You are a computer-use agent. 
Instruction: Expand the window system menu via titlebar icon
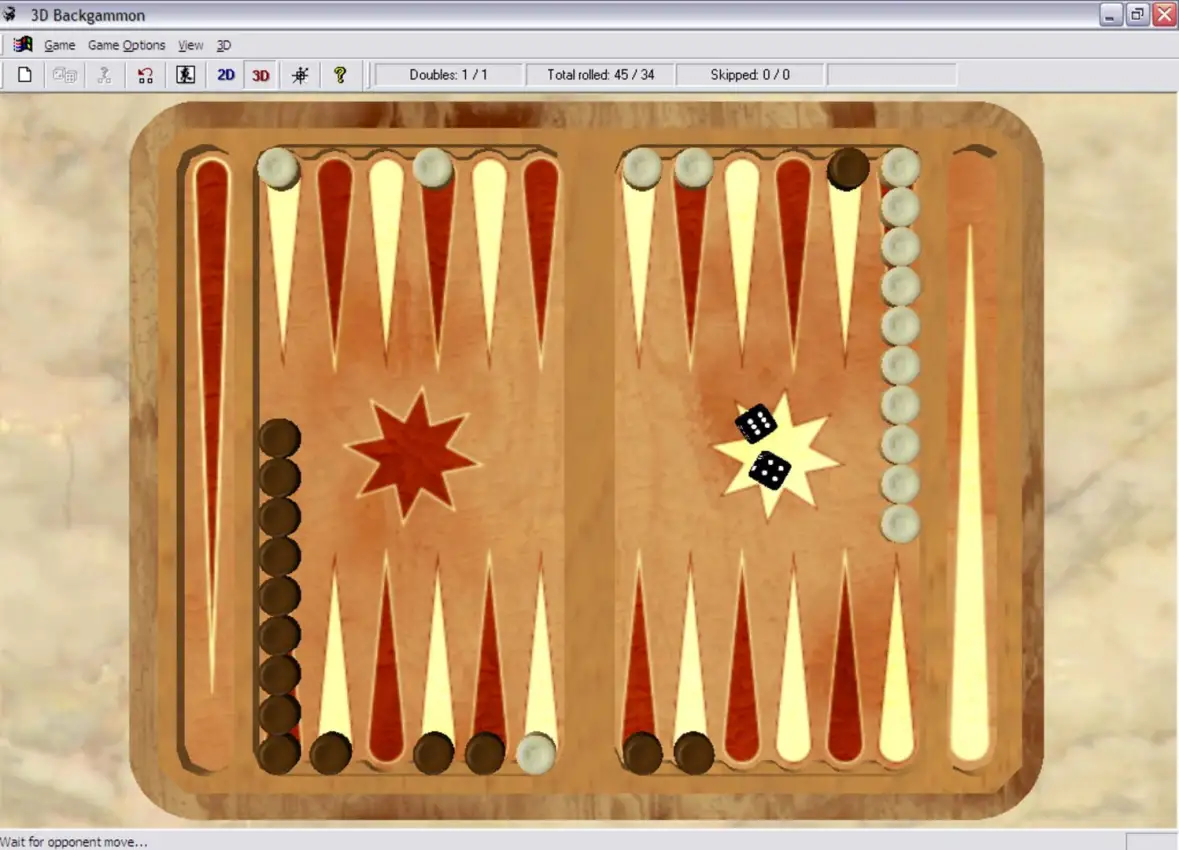pyautogui.click(x=11, y=15)
